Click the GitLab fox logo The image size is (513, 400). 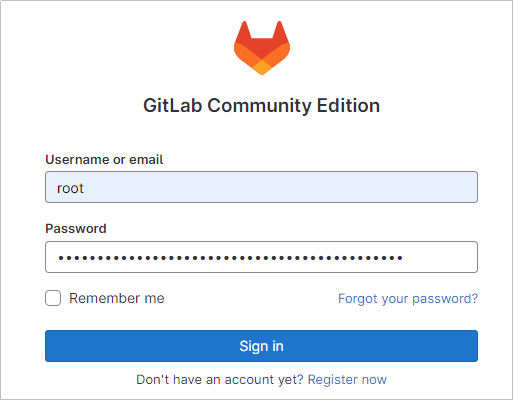point(262,48)
